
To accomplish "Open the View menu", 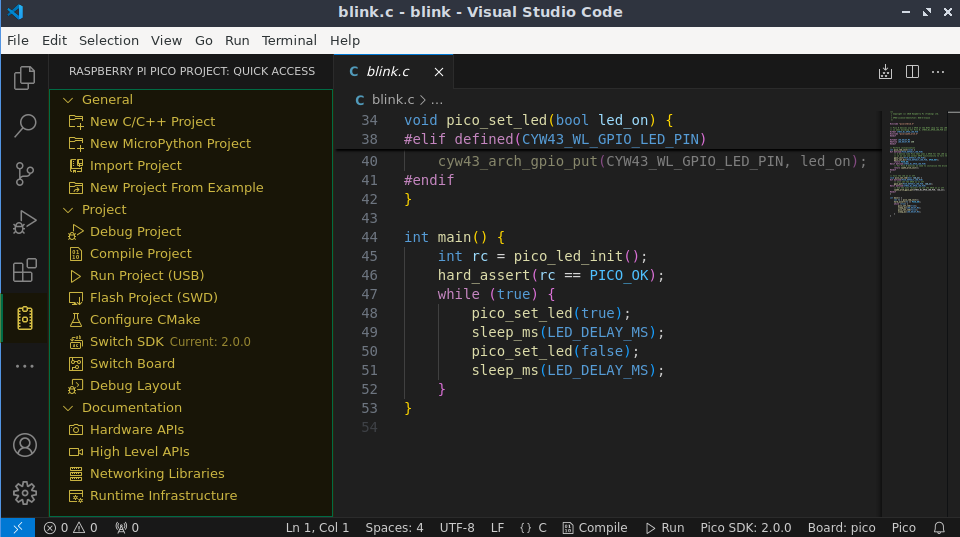I will (166, 40).
